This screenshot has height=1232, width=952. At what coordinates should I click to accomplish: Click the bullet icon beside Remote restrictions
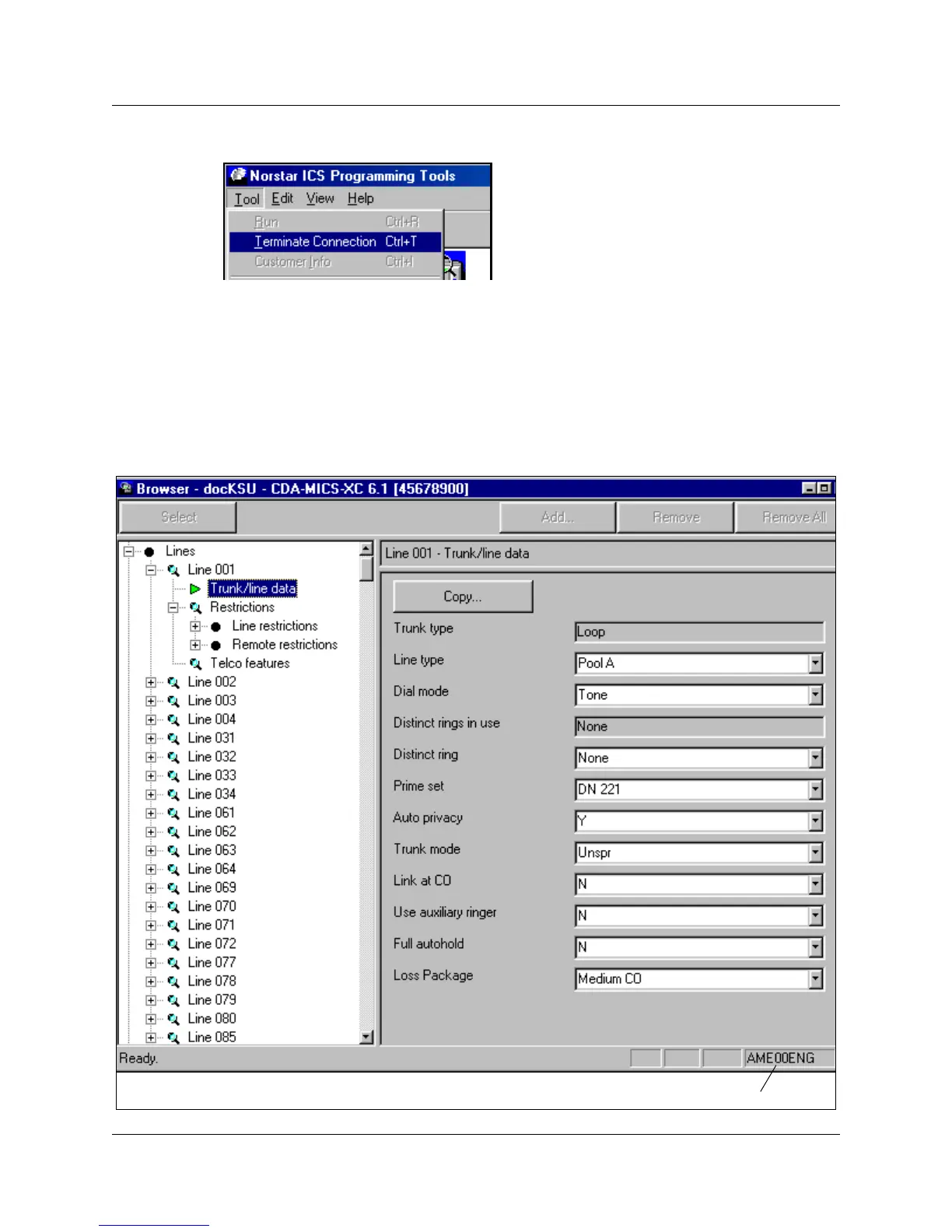[216, 645]
